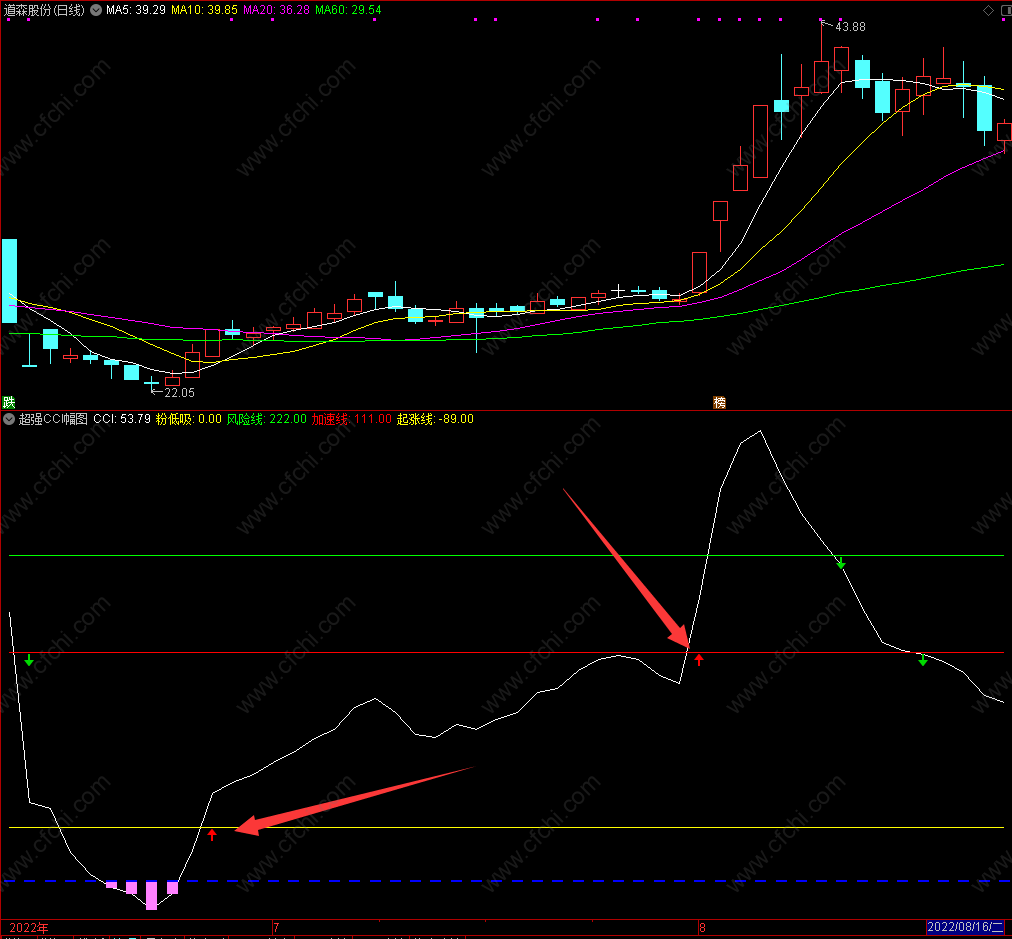Click the small red up arrow under yellow 起涨线
The image size is (1012, 939).
[212, 834]
